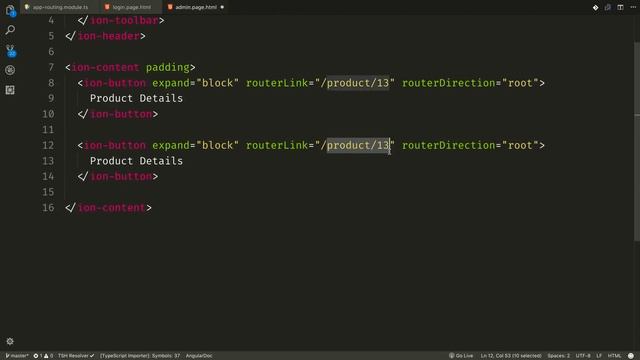Open the Manage gear menu

tap(10, 341)
